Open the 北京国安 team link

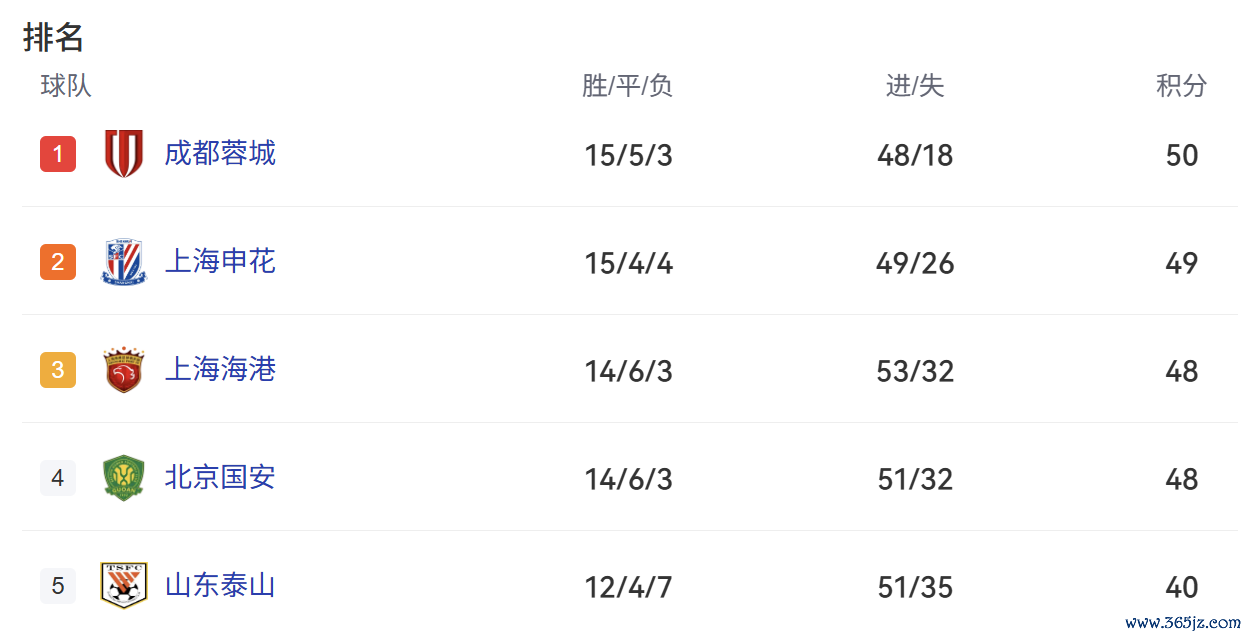[x=220, y=478]
